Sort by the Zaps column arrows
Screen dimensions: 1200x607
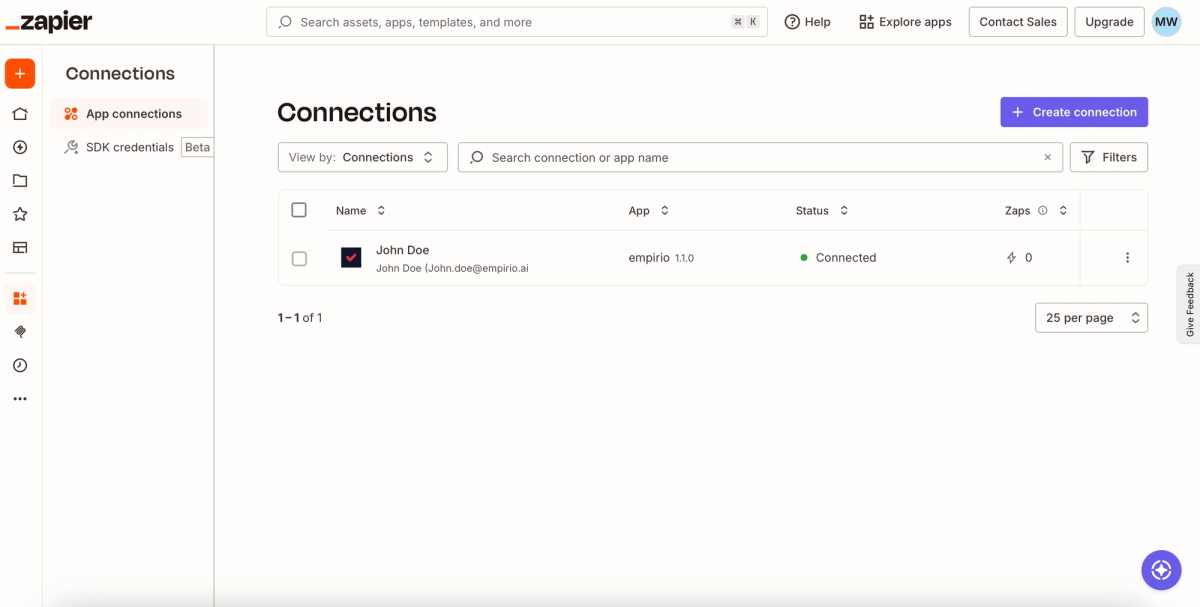[1063, 211]
